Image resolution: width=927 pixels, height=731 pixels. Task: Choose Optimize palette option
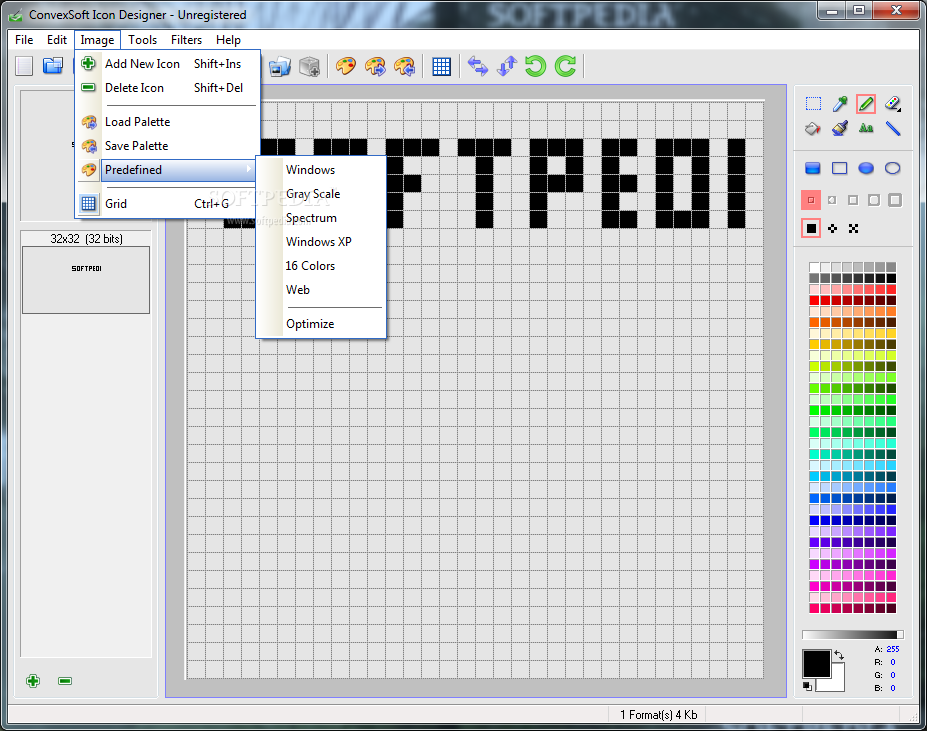321,324
